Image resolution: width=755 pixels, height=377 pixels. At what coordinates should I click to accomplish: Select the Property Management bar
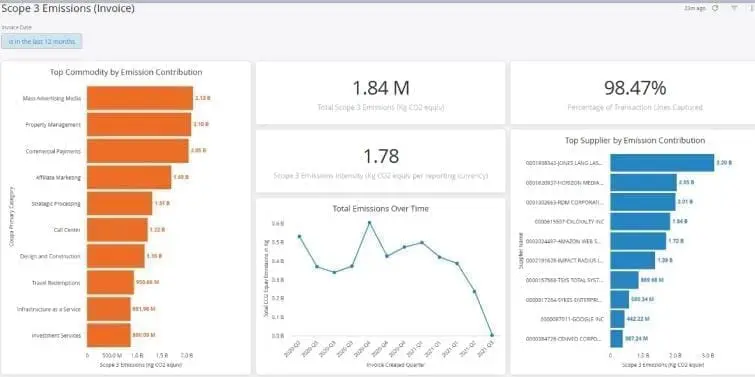[139, 125]
